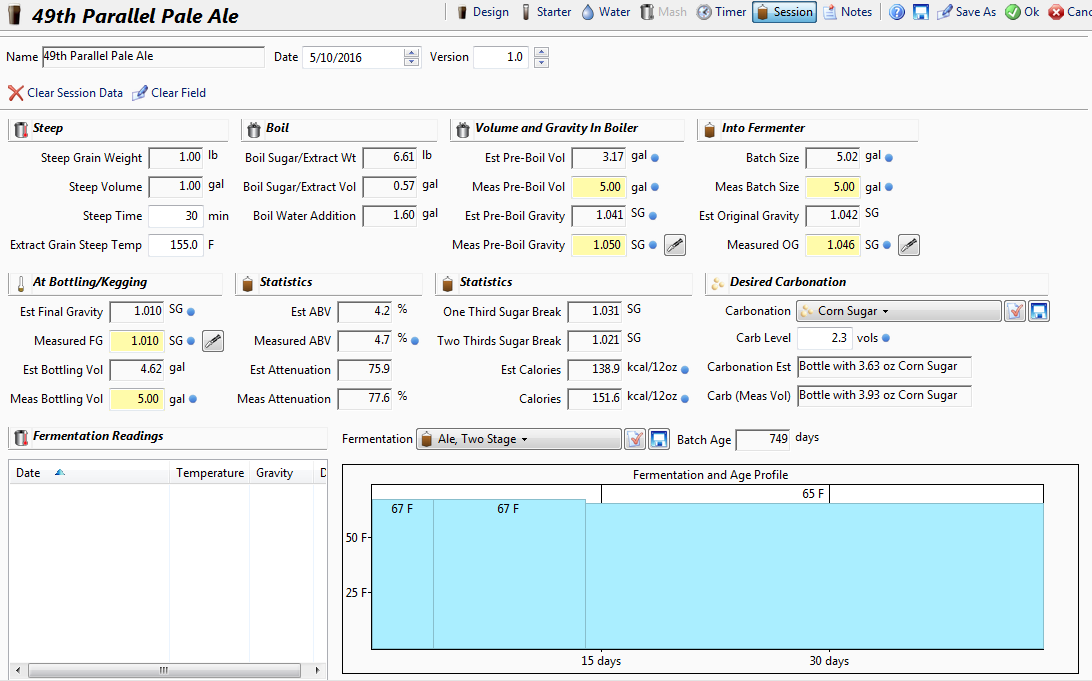Image resolution: width=1092 pixels, height=681 pixels.
Task: Click blue dot beside Measured ABV
Action: point(415,341)
